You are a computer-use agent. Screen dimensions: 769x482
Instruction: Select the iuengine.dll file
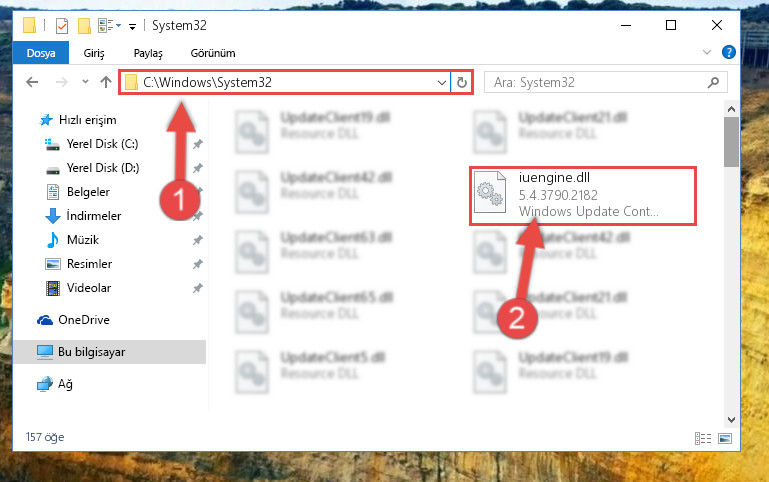click(x=583, y=196)
